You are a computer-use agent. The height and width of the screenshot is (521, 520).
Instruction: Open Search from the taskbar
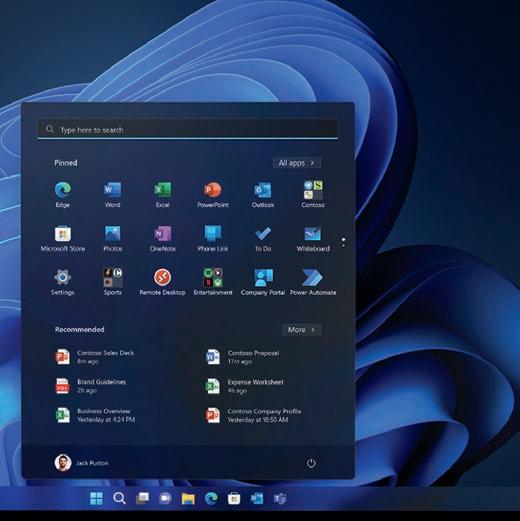click(x=119, y=499)
